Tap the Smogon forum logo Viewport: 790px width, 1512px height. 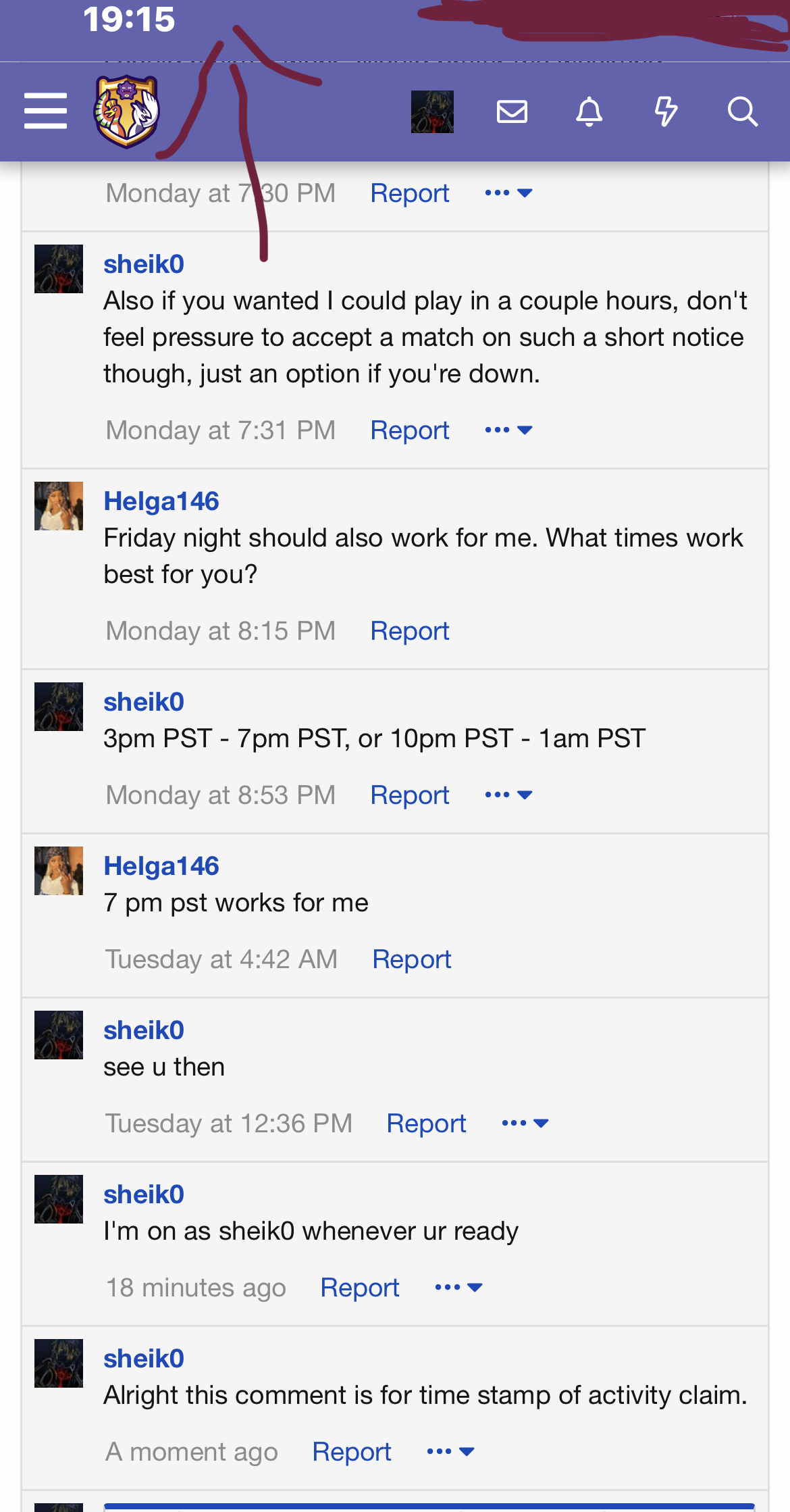click(x=126, y=111)
